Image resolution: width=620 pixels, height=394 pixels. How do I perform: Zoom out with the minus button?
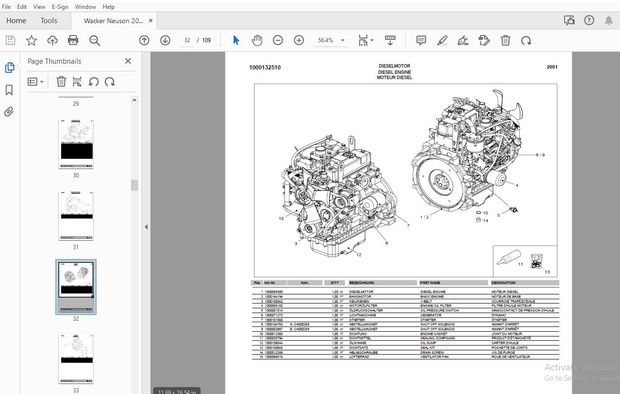pos(278,40)
